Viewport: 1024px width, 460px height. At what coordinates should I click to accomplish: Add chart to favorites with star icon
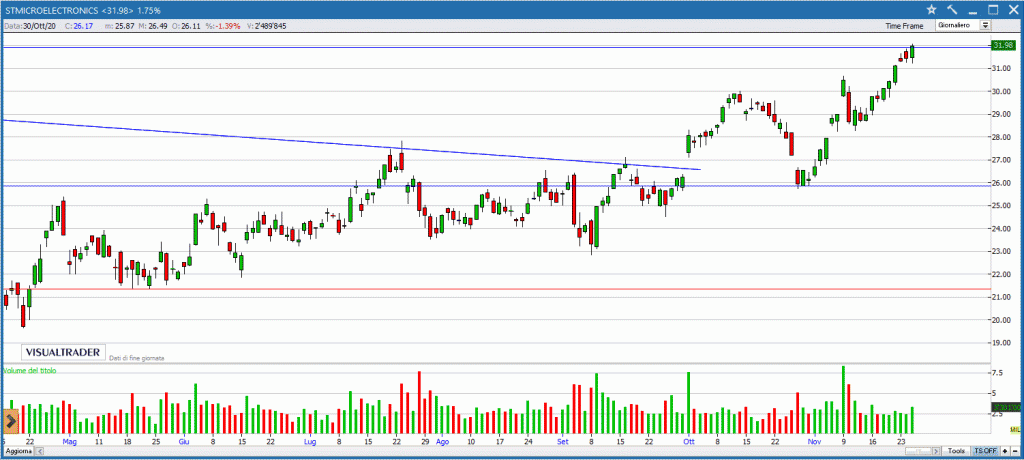[x=931, y=9]
